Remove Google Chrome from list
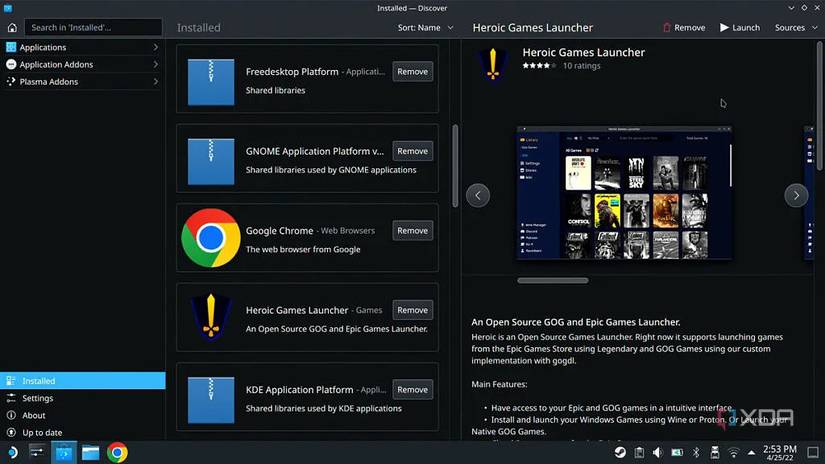The width and height of the screenshot is (825, 464). click(x=412, y=230)
